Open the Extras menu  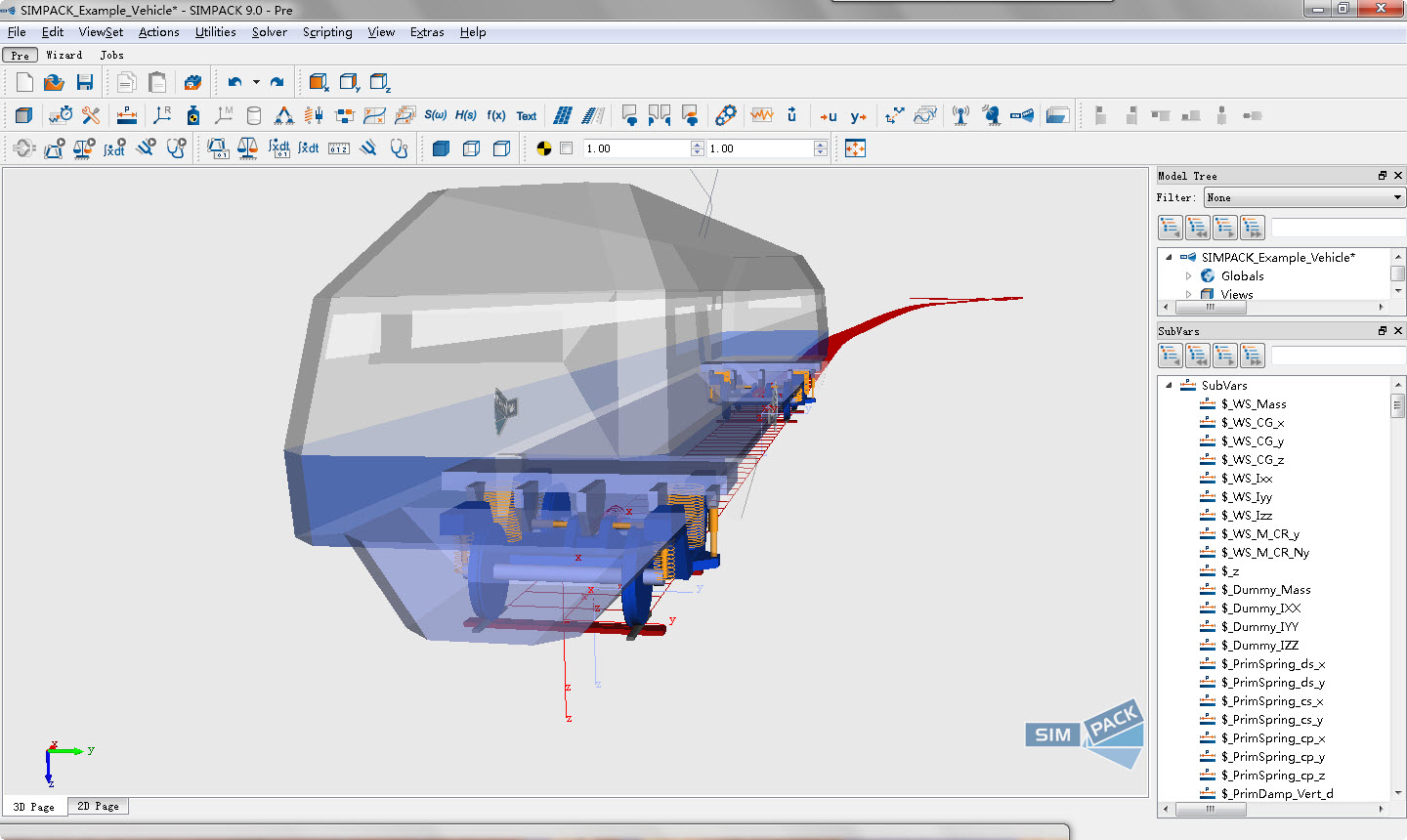coord(427,32)
